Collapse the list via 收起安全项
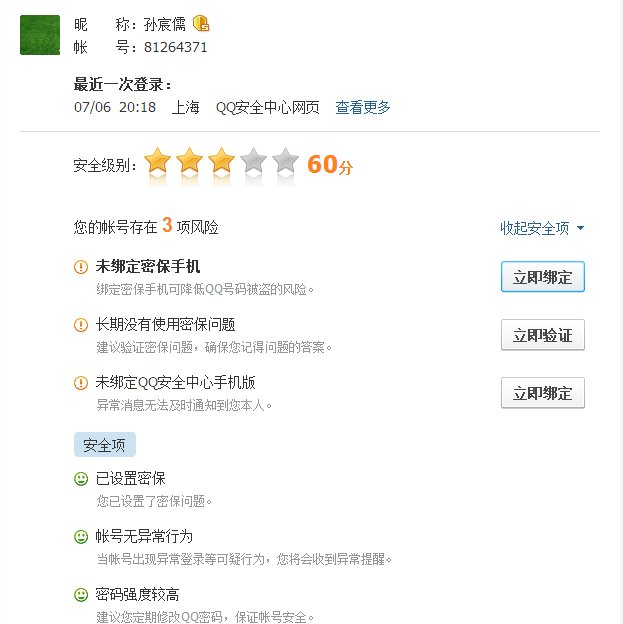Viewport: 623px width, 624px height. click(x=535, y=228)
